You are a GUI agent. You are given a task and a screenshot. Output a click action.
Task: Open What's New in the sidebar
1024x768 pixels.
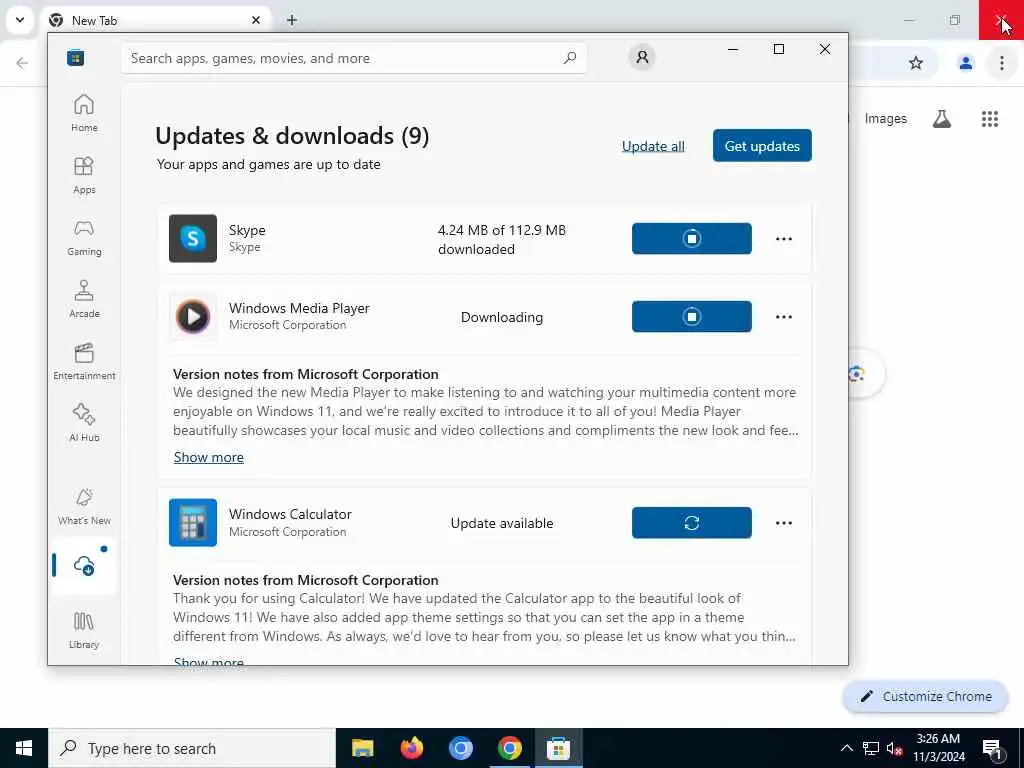click(84, 506)
